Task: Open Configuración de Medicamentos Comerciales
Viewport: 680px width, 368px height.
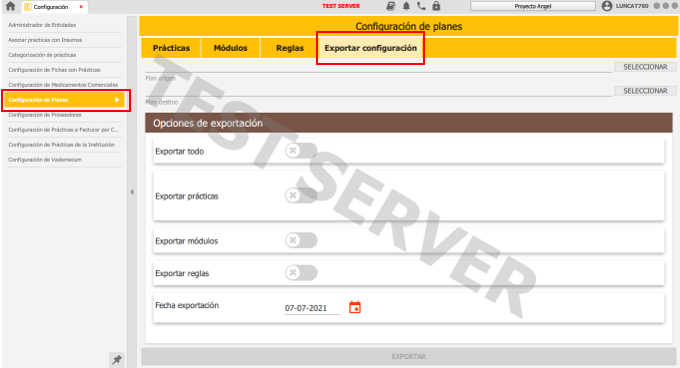Action: pos(64,85)
